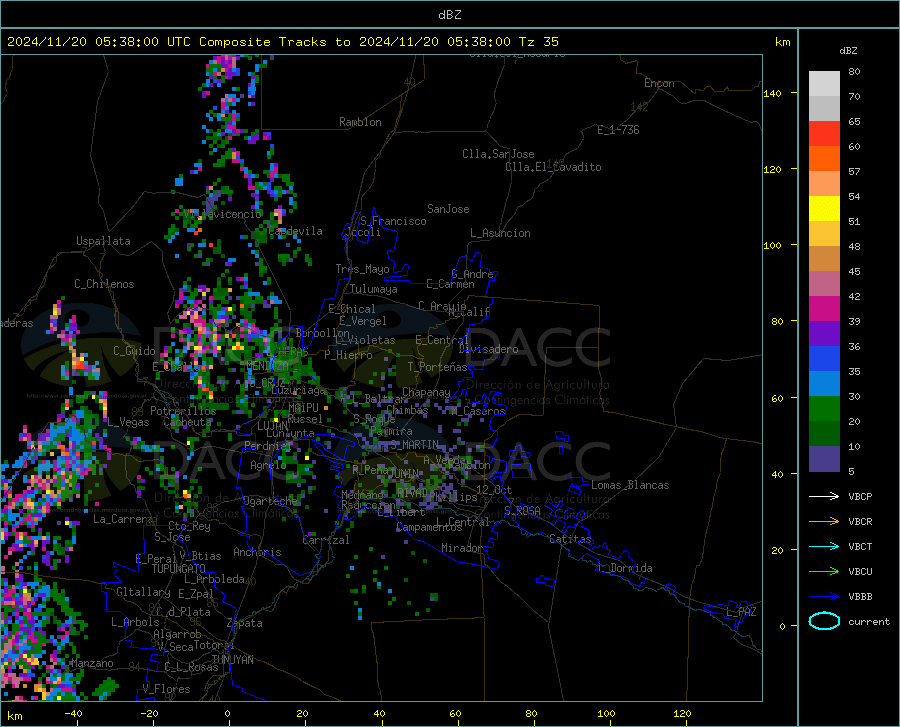Click the Tres_Mayo map label
The image size is (900, 727).
tap(362, 269)
